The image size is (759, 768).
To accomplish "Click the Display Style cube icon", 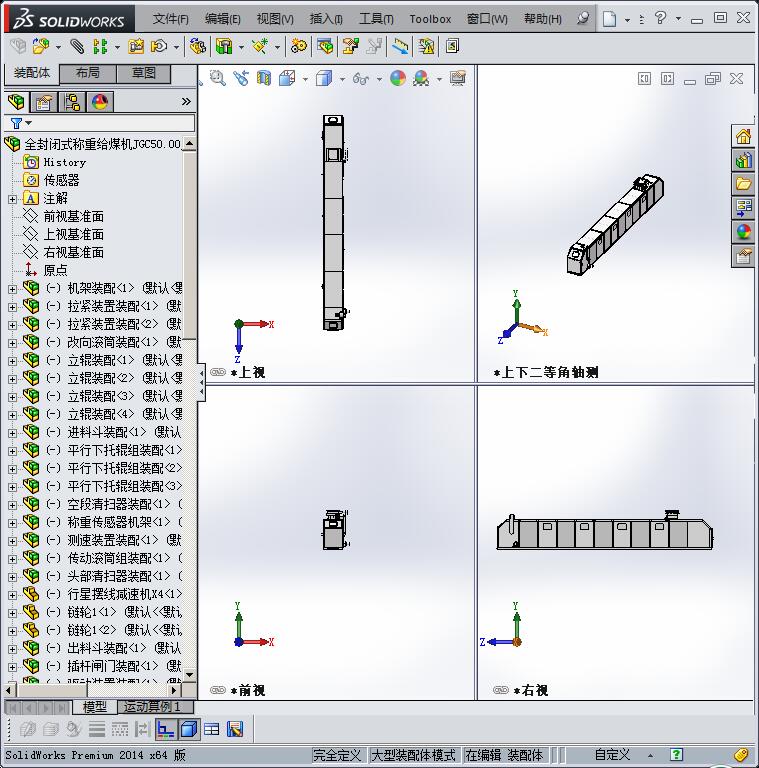I will click(324, 78).
